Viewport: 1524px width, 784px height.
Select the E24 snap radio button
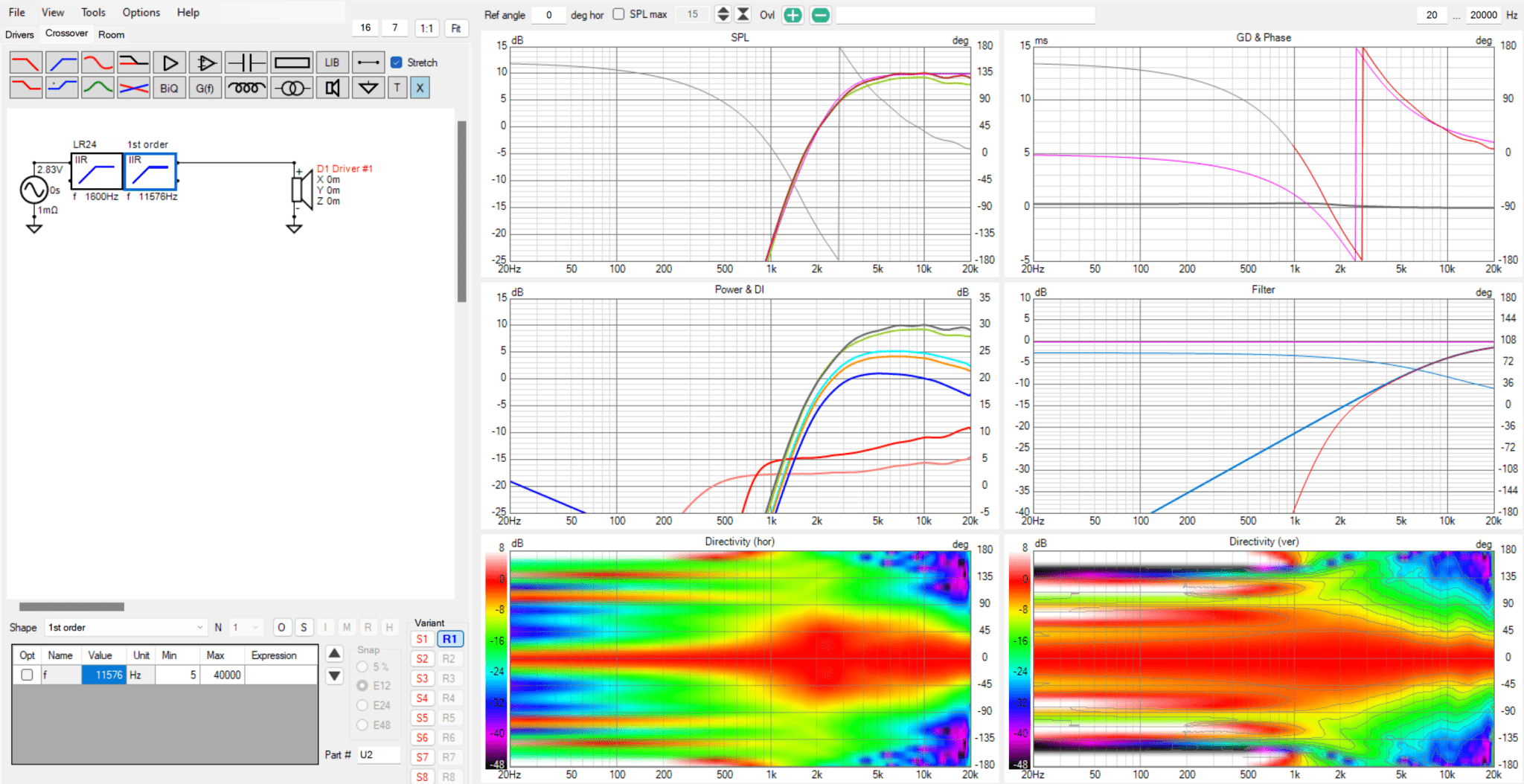point(362,705)
